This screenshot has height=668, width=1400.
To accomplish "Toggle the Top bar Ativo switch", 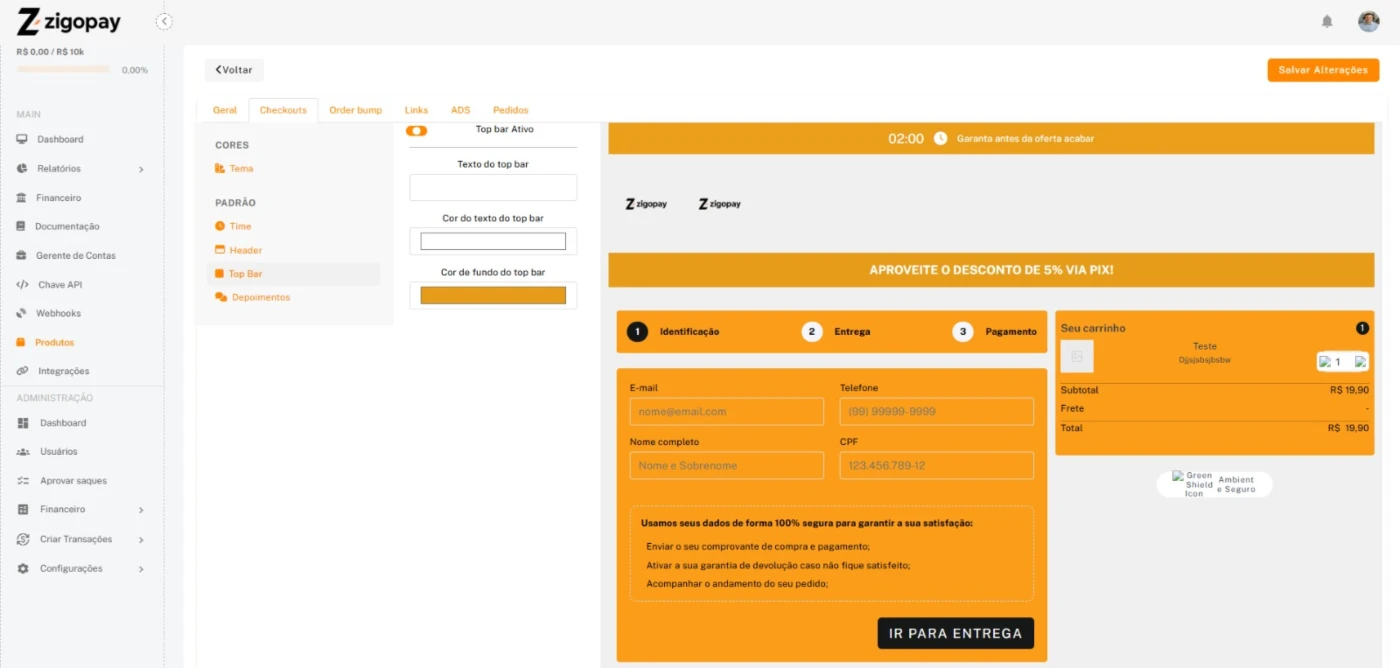I will coord(416,130).
